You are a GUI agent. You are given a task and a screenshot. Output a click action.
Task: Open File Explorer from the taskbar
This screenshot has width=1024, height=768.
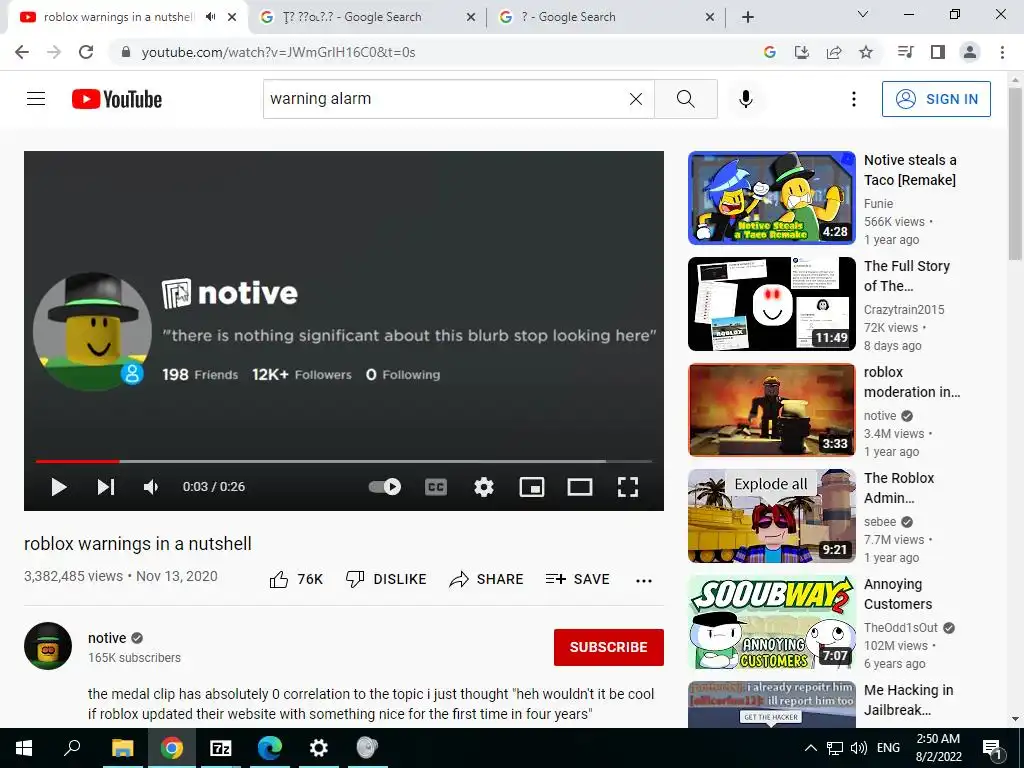tap(122, 748)
